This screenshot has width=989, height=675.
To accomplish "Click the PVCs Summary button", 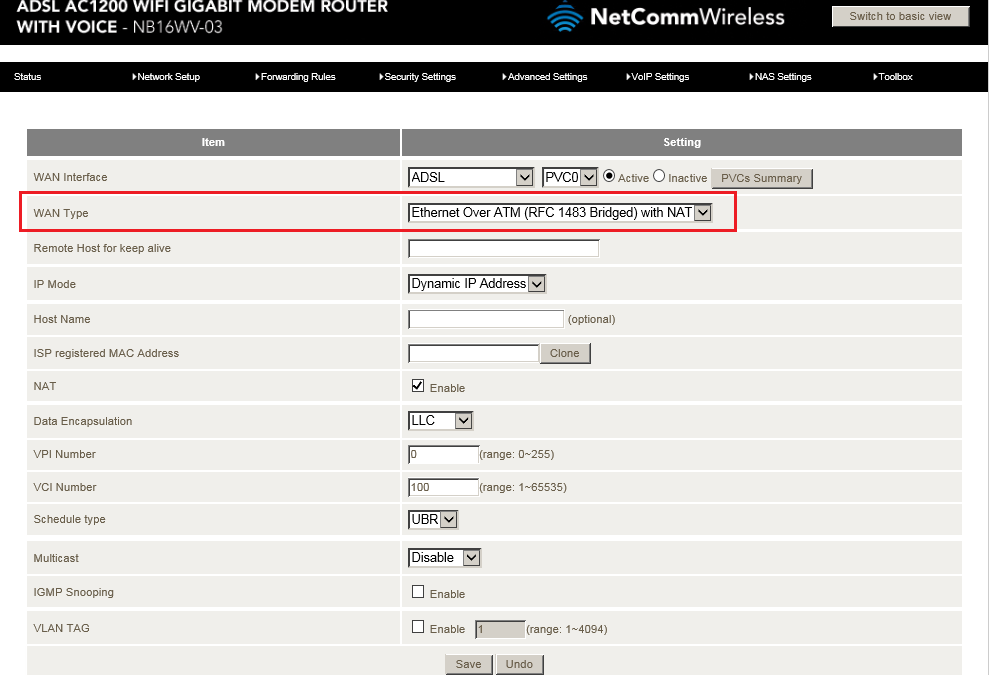I will pyautogui.click(x=761, y=179).
